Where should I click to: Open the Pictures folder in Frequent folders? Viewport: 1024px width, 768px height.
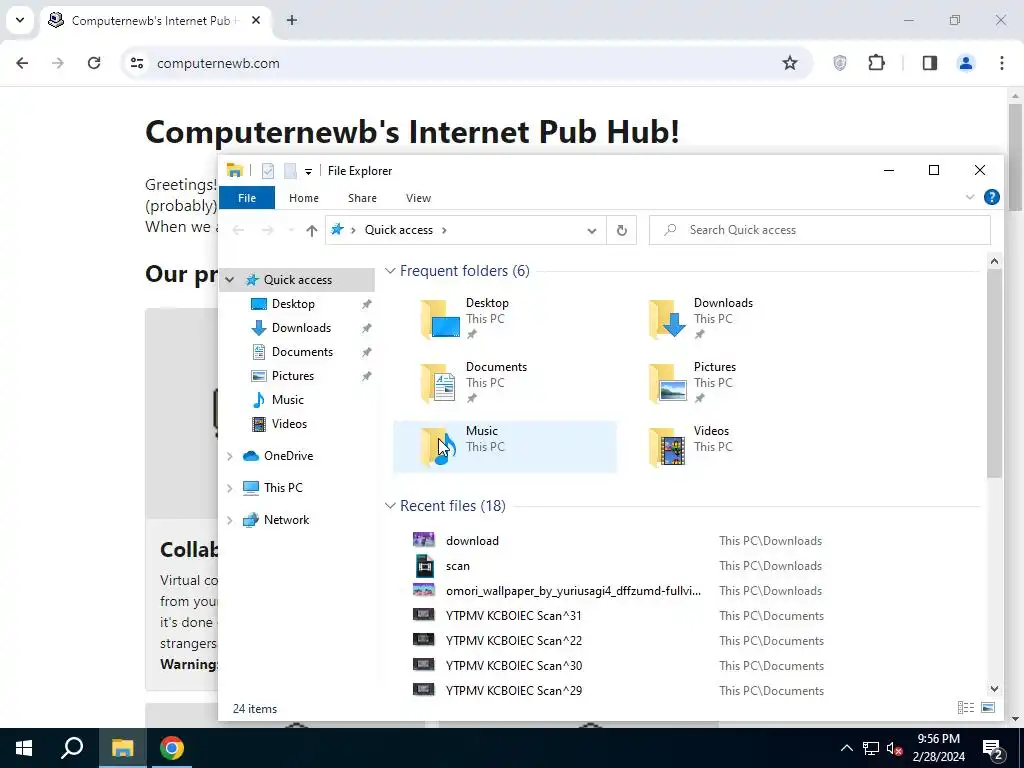click(x=733, y=383)
